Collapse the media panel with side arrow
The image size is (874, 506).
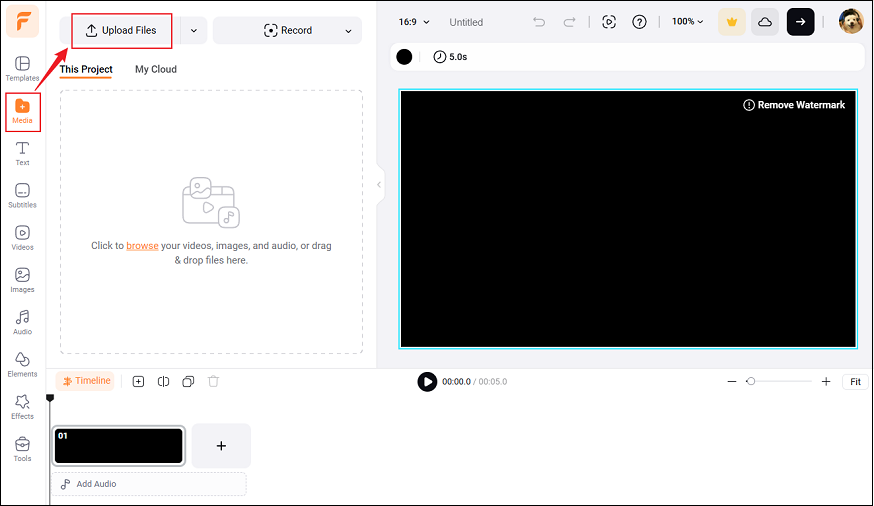(x=379, y=184)
